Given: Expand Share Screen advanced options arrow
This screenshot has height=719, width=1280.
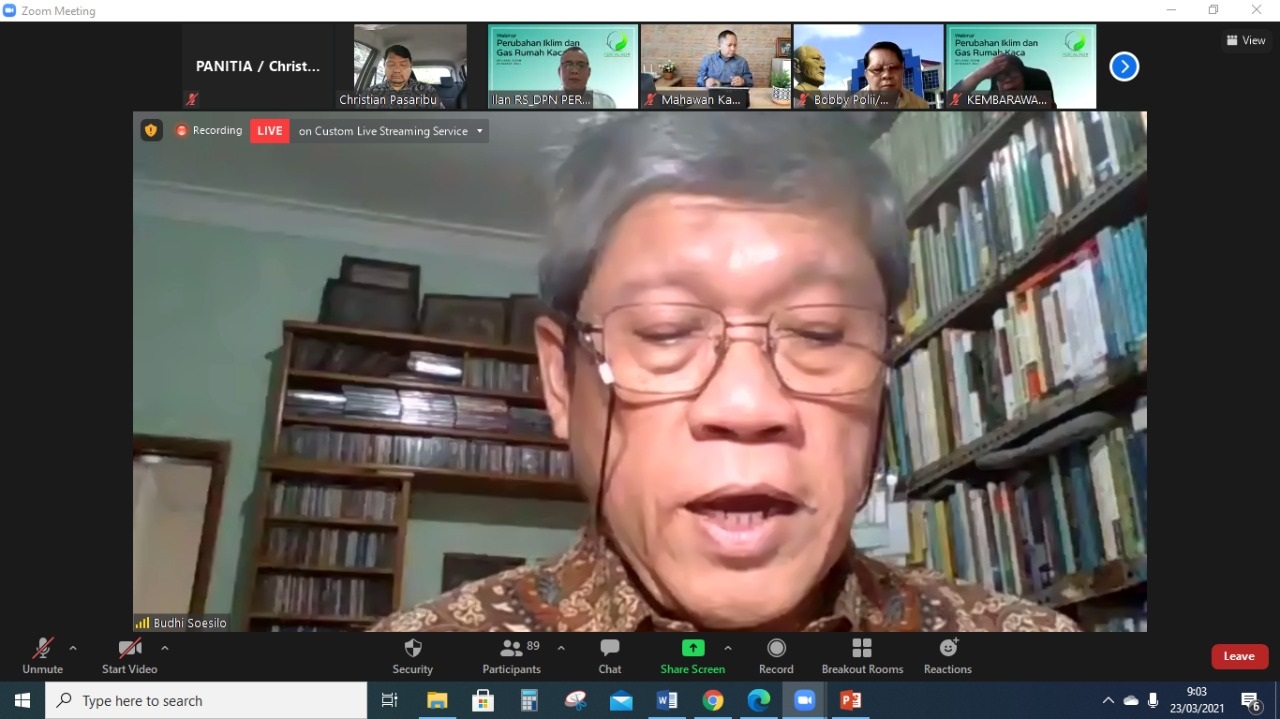Looking at the screenshot, I should pos(728,648).
